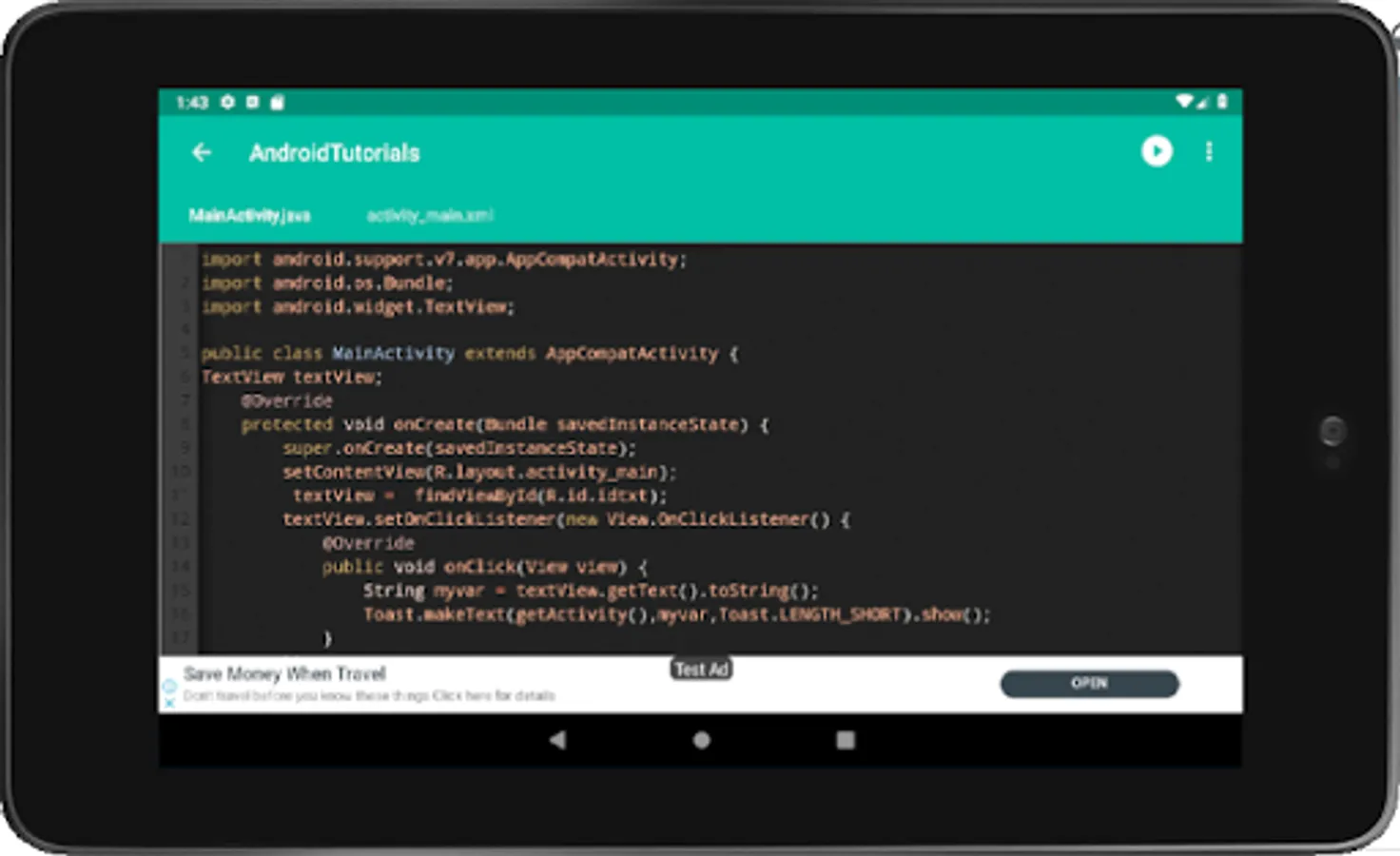The width and height of the screenshot is (1400, 856).
Task: Tap the SD card status icon
Action: (277, 102)
